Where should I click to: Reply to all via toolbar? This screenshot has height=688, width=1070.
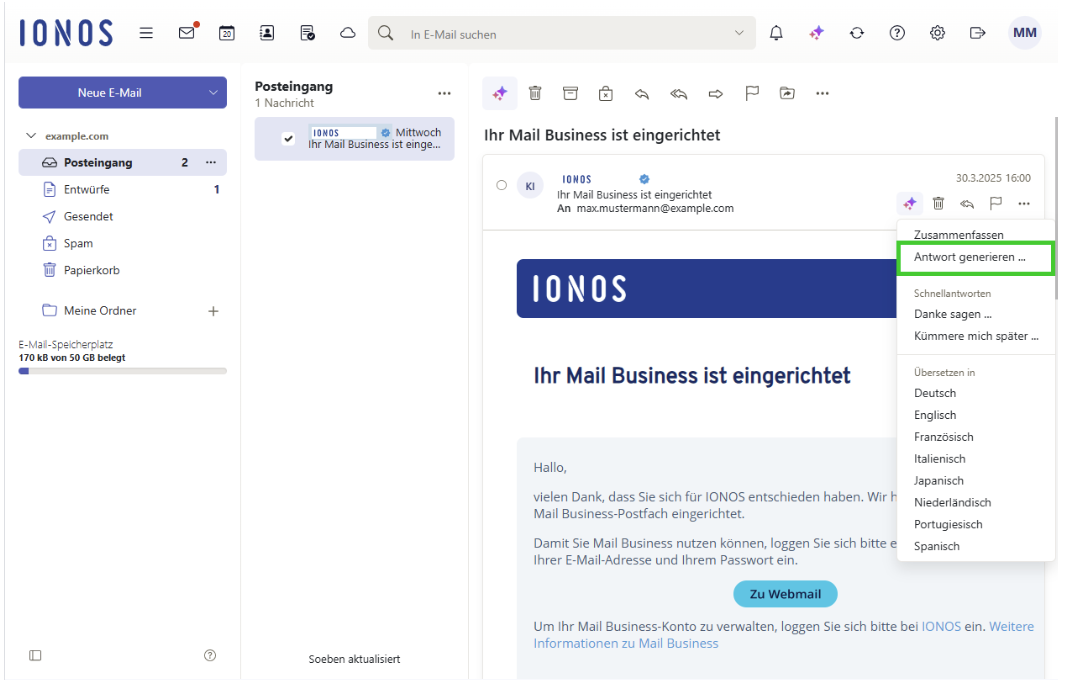point(678,94)
